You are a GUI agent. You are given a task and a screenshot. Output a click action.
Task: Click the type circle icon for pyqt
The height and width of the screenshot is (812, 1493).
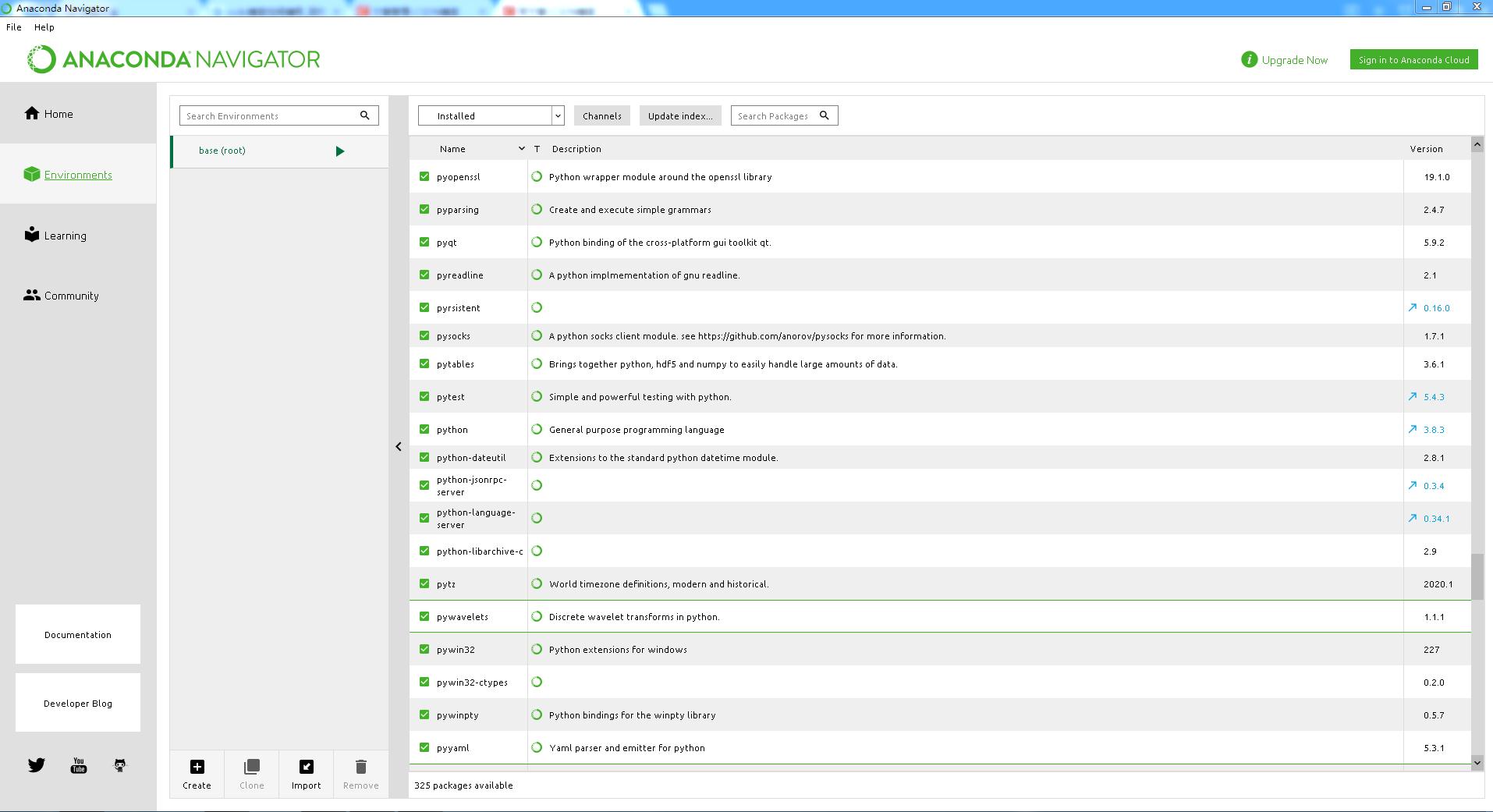tap(537, 242)
